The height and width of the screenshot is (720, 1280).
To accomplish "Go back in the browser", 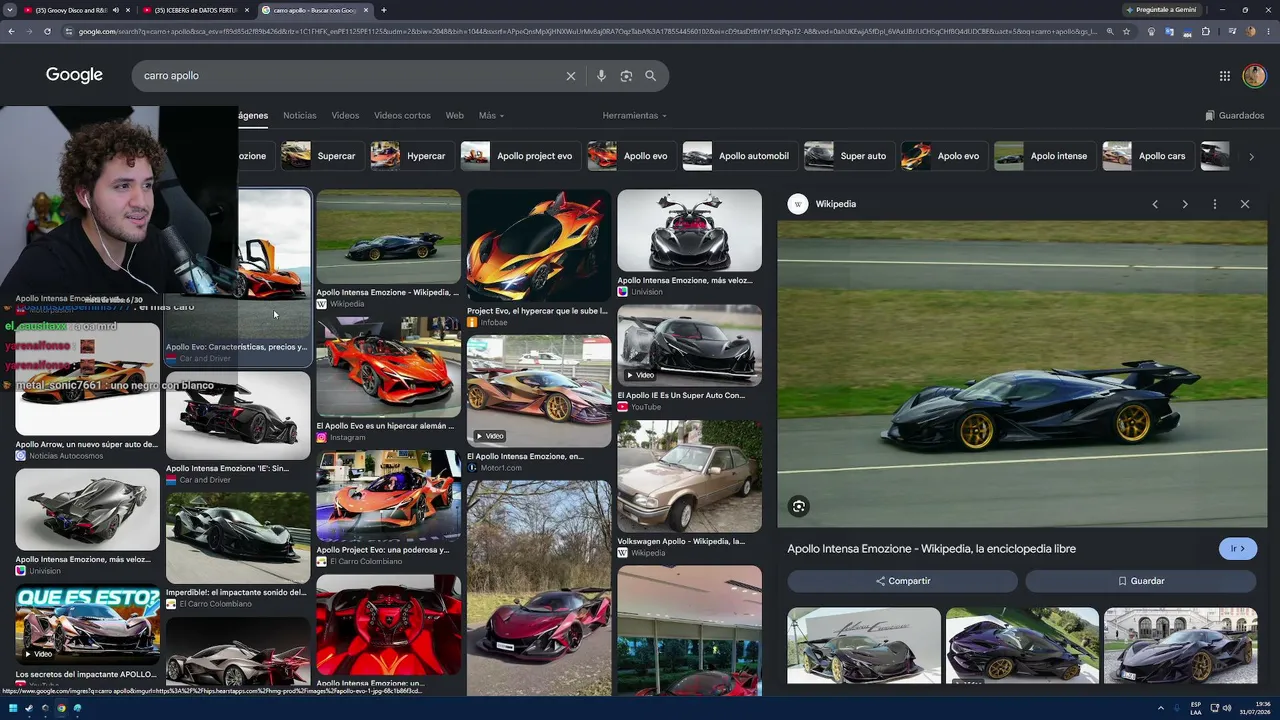I will point(11,31).
